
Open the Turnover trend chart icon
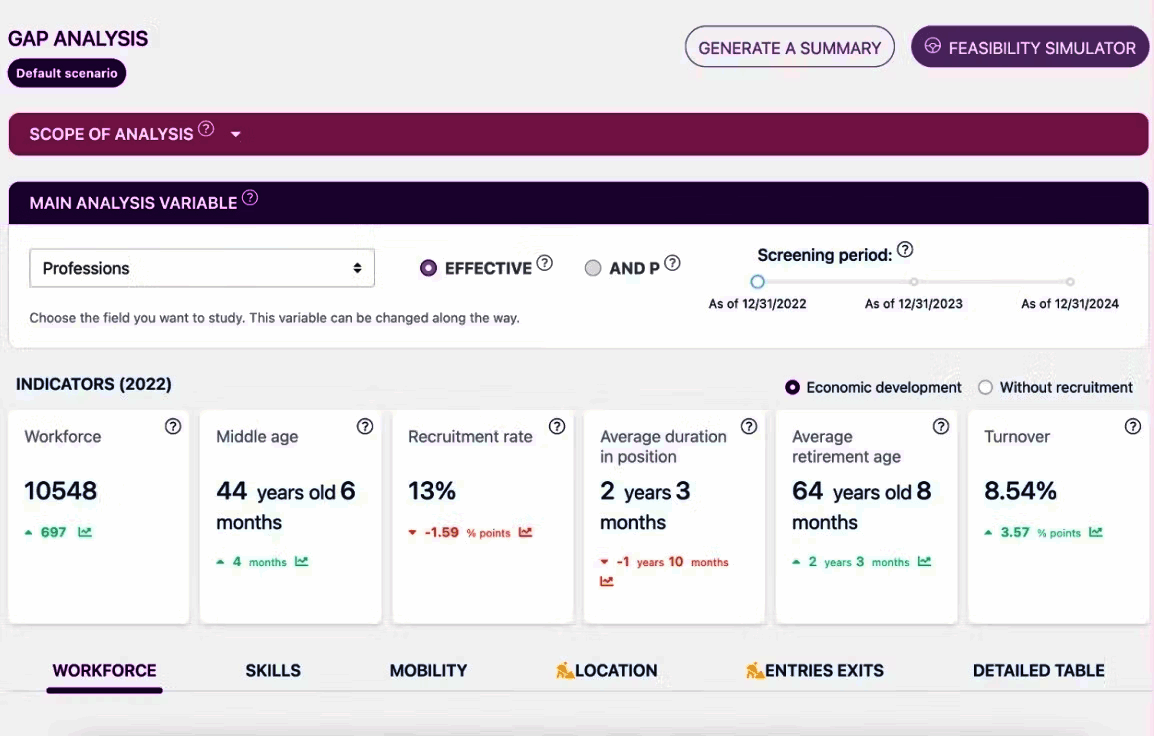click(1097, 532)
